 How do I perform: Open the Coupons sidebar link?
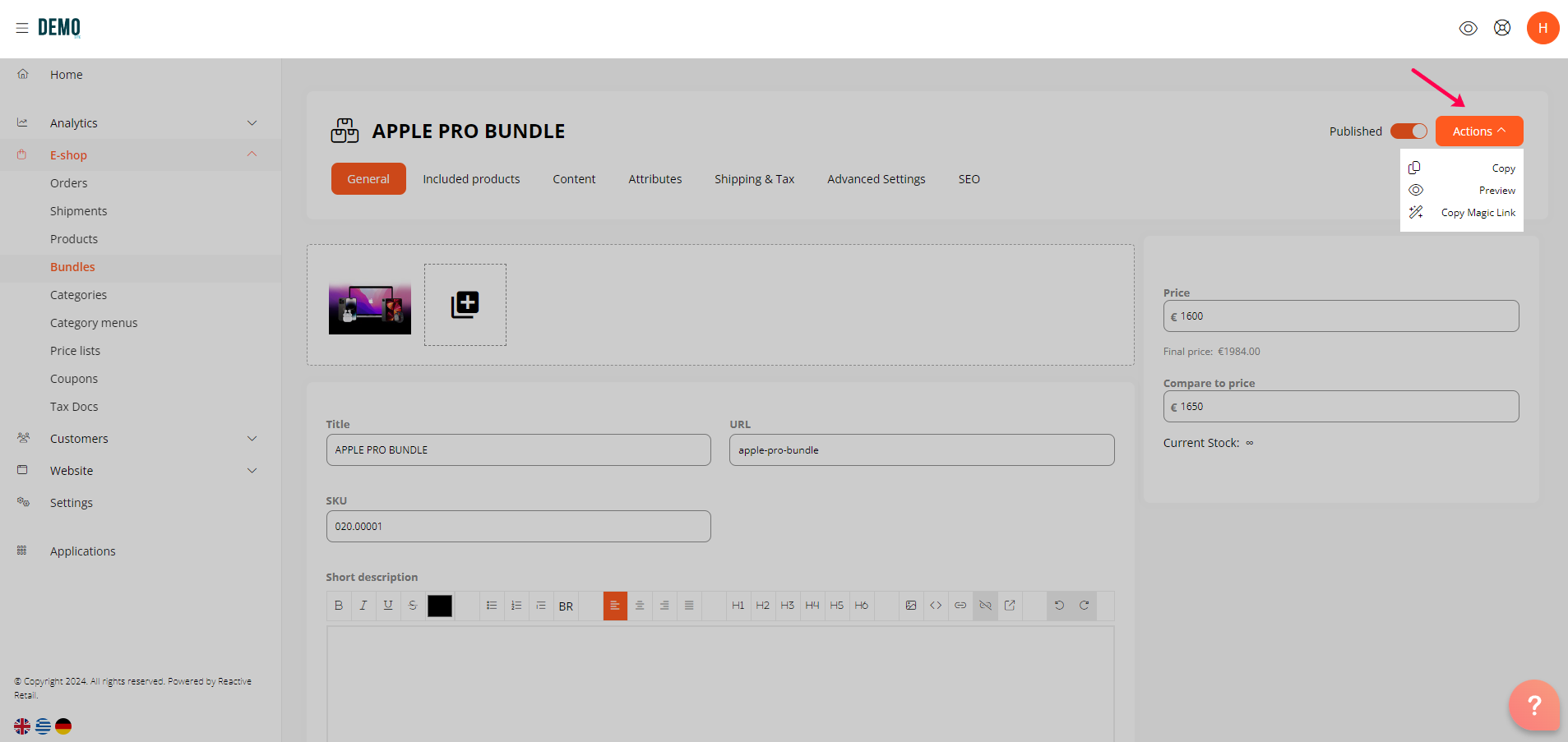[74, 379]
